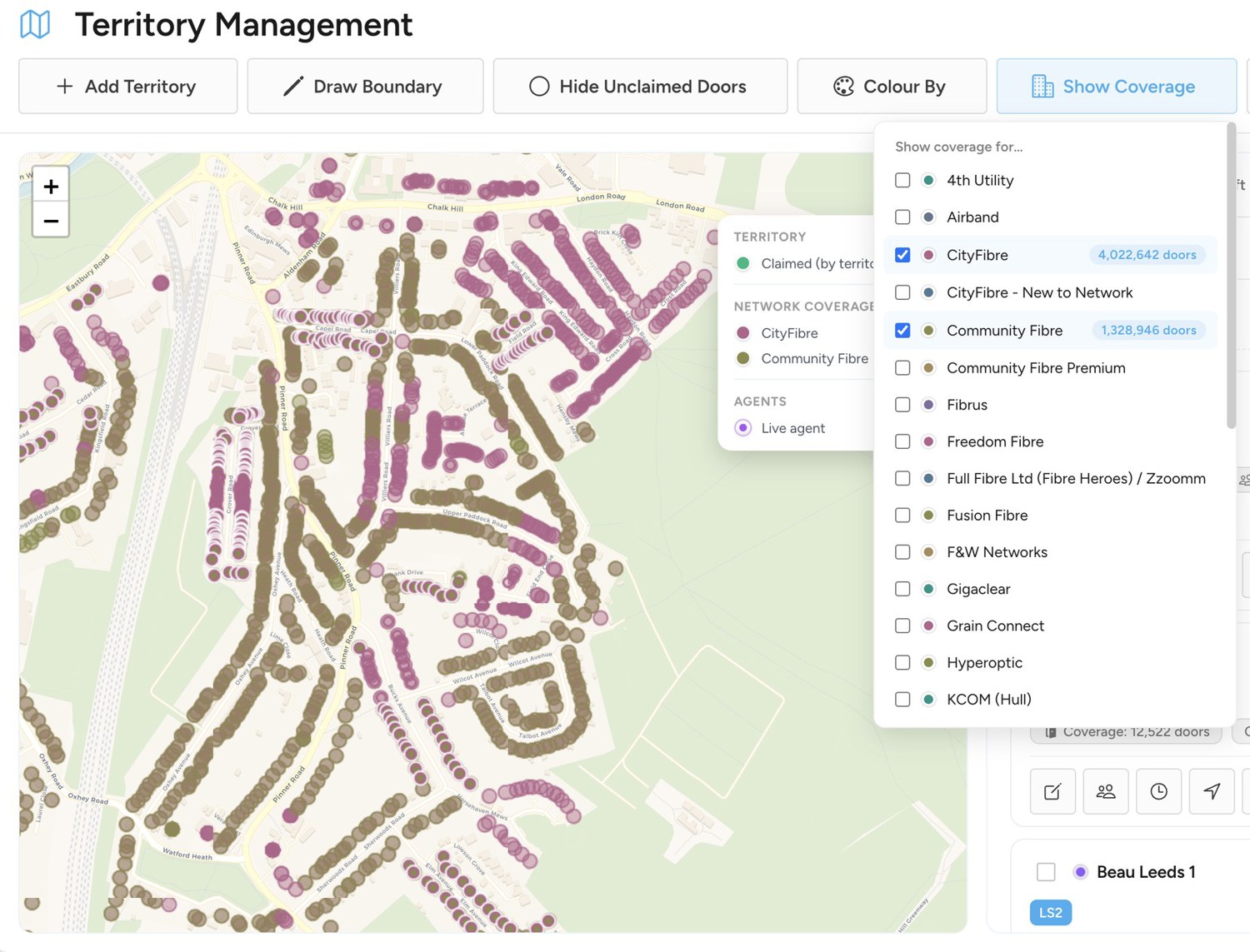Image resolution: width=1250 pixels, height=952 pixels.
Task: Click the Add Territory button
Action: [x=127, y=87]
